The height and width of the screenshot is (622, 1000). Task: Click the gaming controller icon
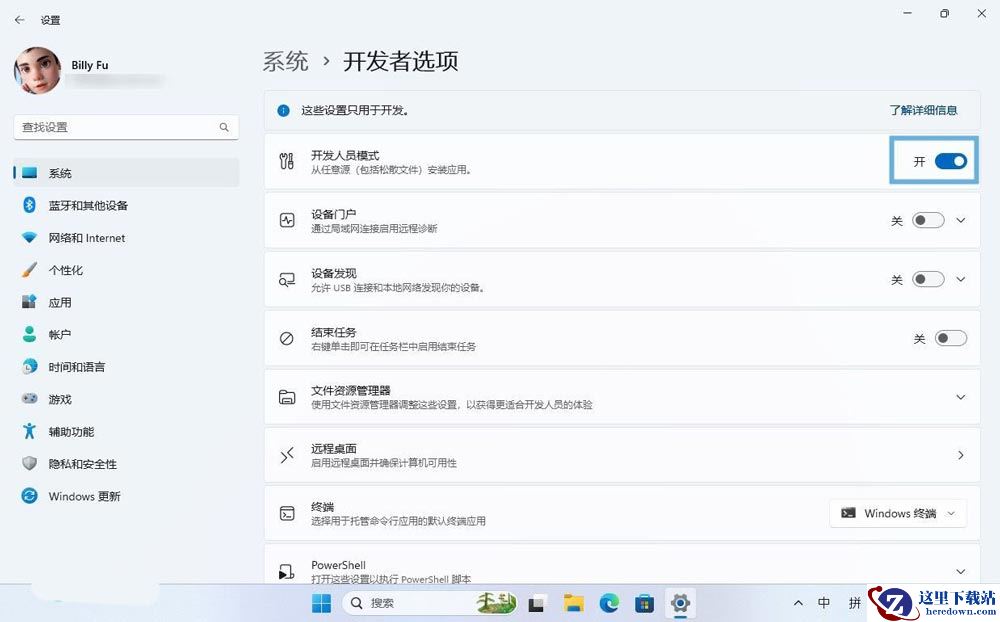[29, 399]
